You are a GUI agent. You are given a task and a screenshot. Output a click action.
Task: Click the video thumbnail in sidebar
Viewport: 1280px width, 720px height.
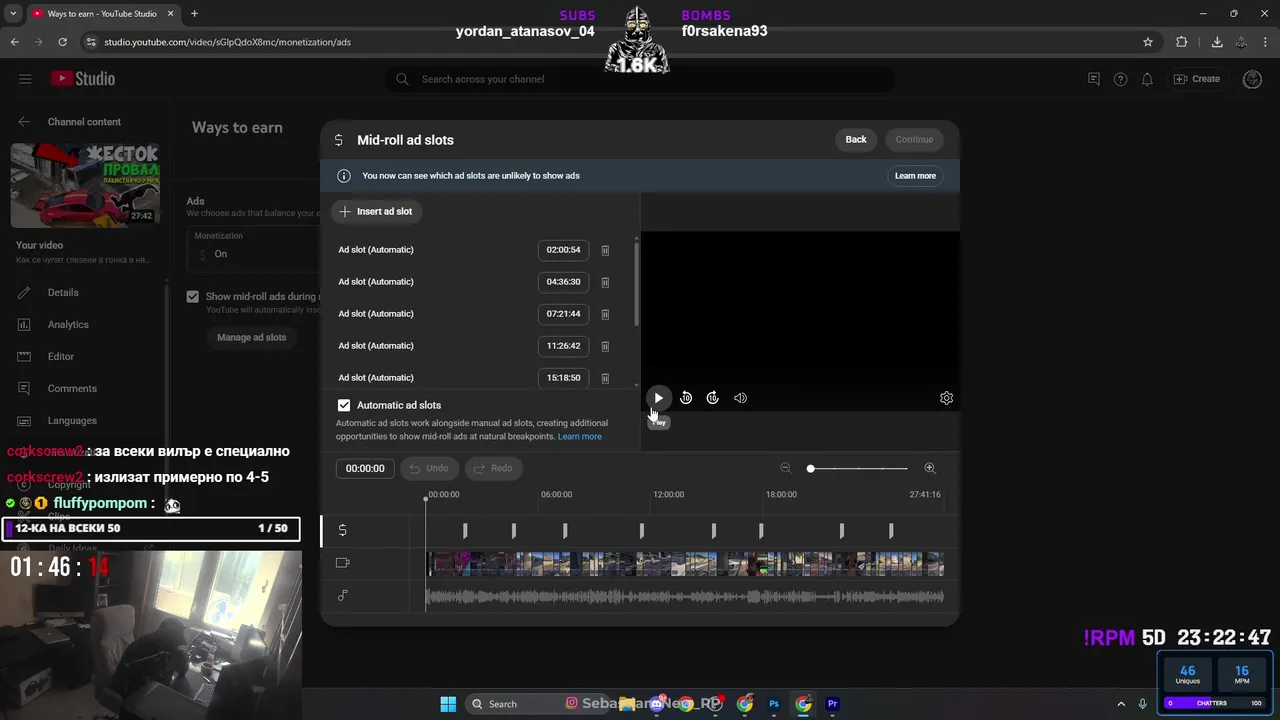85,185
